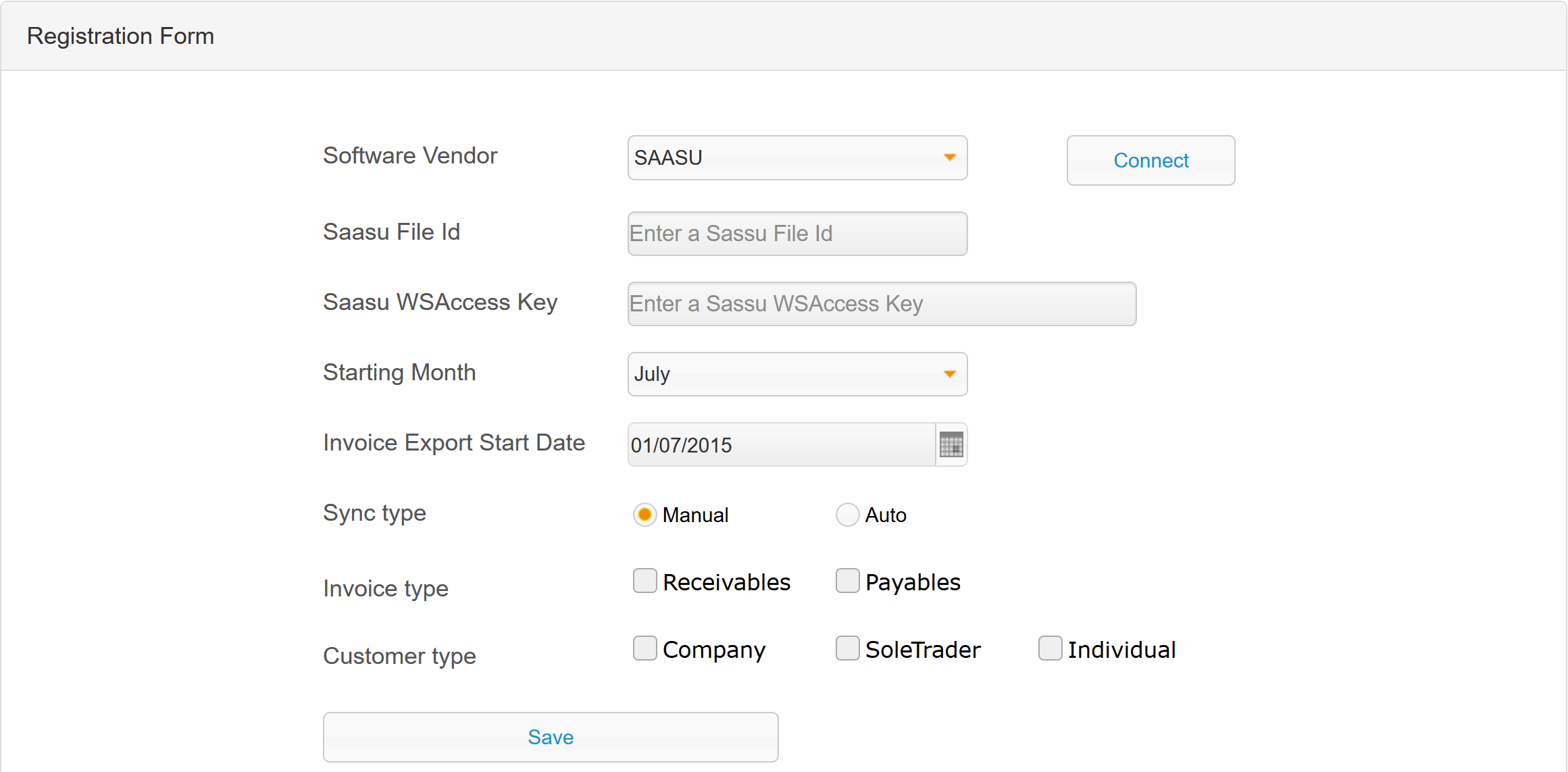Click the Sync type label

tap(374, 513)
